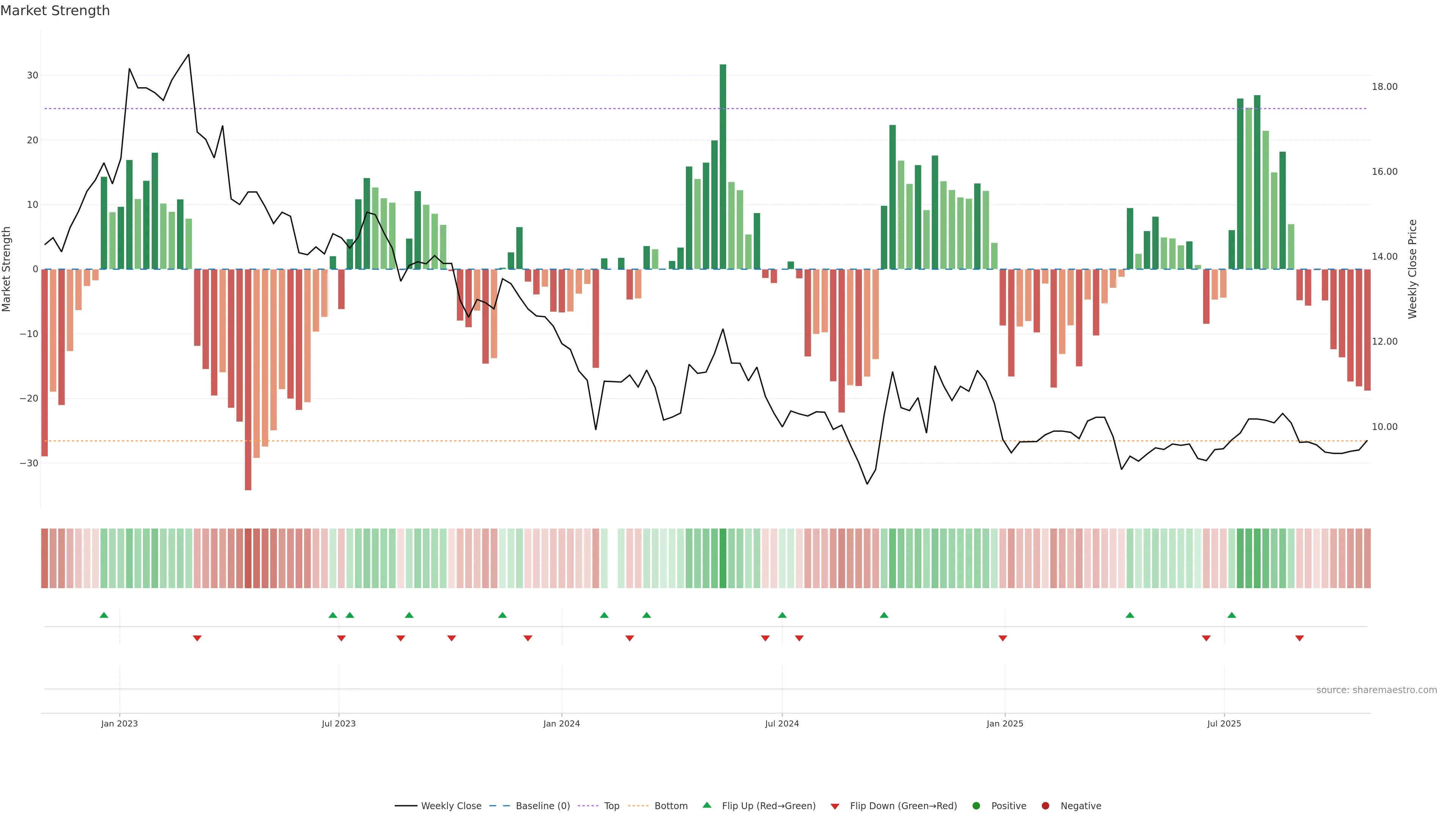The width and height of the screenshot is (1456, 819).
Task: Click the purple dotted Top legend line
Action: 588,806
